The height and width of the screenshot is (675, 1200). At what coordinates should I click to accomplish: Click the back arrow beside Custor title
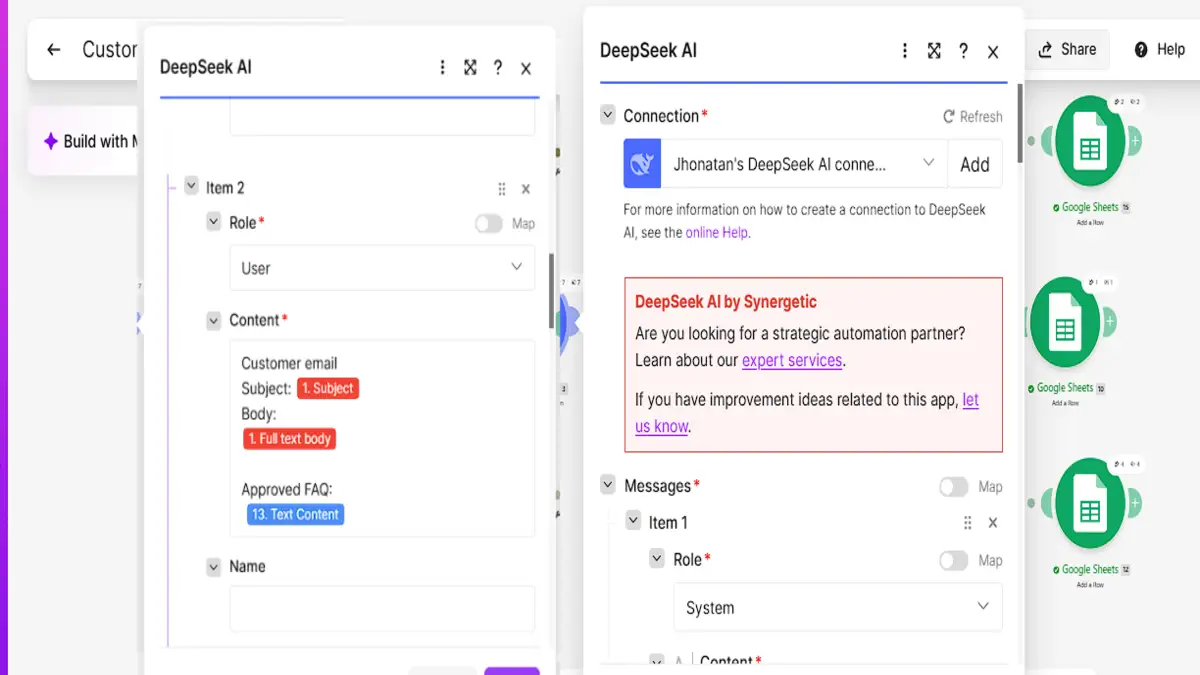coord(54,49)
